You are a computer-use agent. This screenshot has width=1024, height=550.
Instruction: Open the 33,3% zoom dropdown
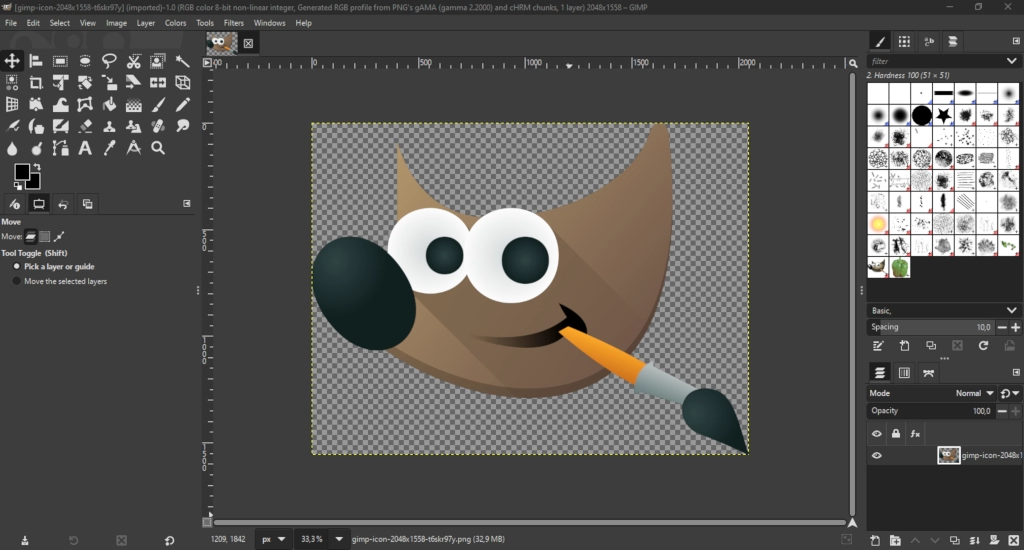[338, 540]
